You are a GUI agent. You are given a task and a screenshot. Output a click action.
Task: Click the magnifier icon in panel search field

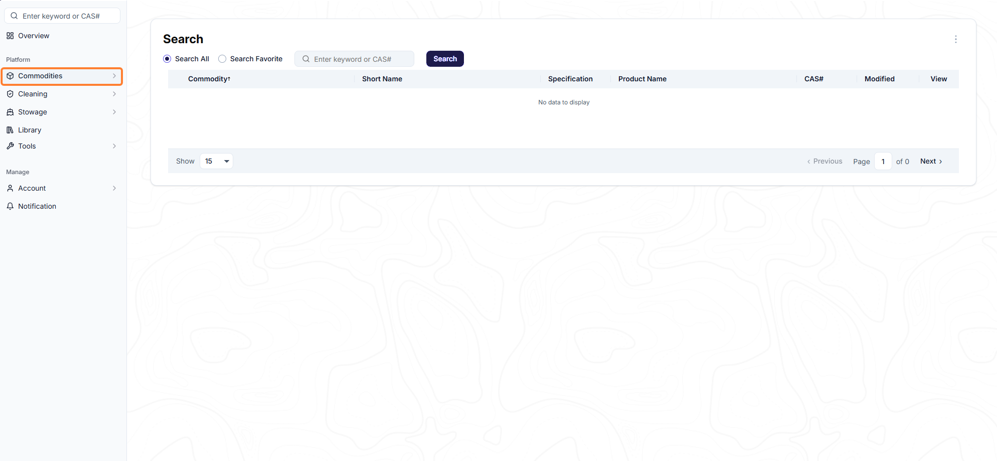pyautogui.click(x=306, y=58)
